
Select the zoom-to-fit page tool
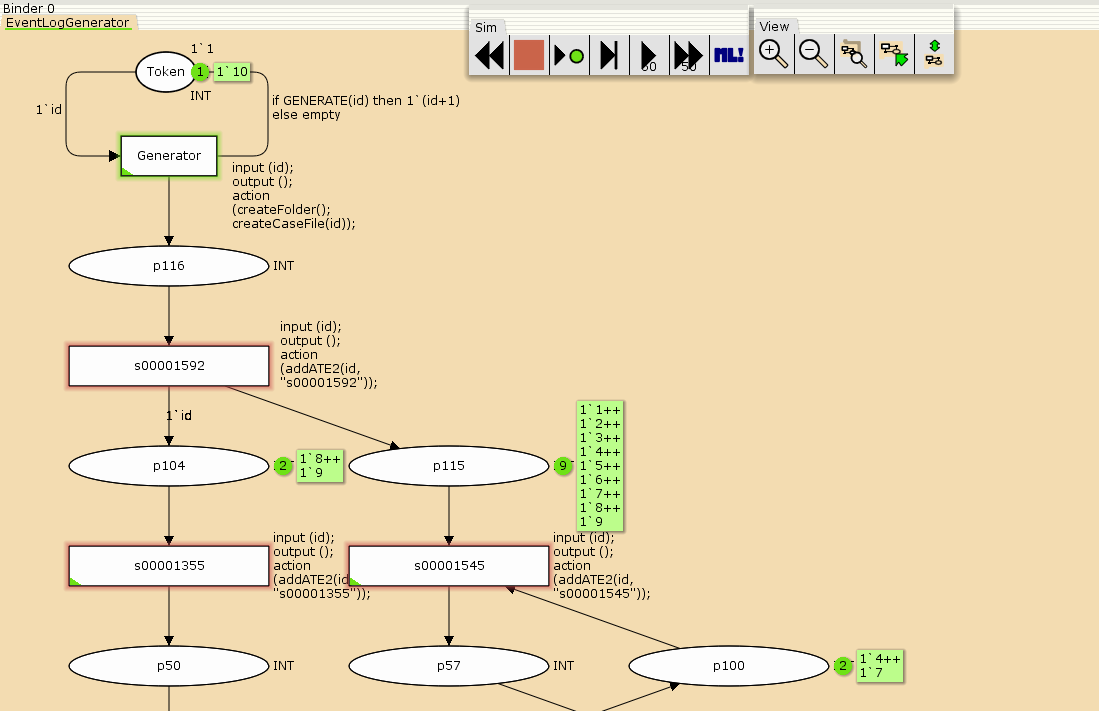pyautogui.click(x=854, y=54)
